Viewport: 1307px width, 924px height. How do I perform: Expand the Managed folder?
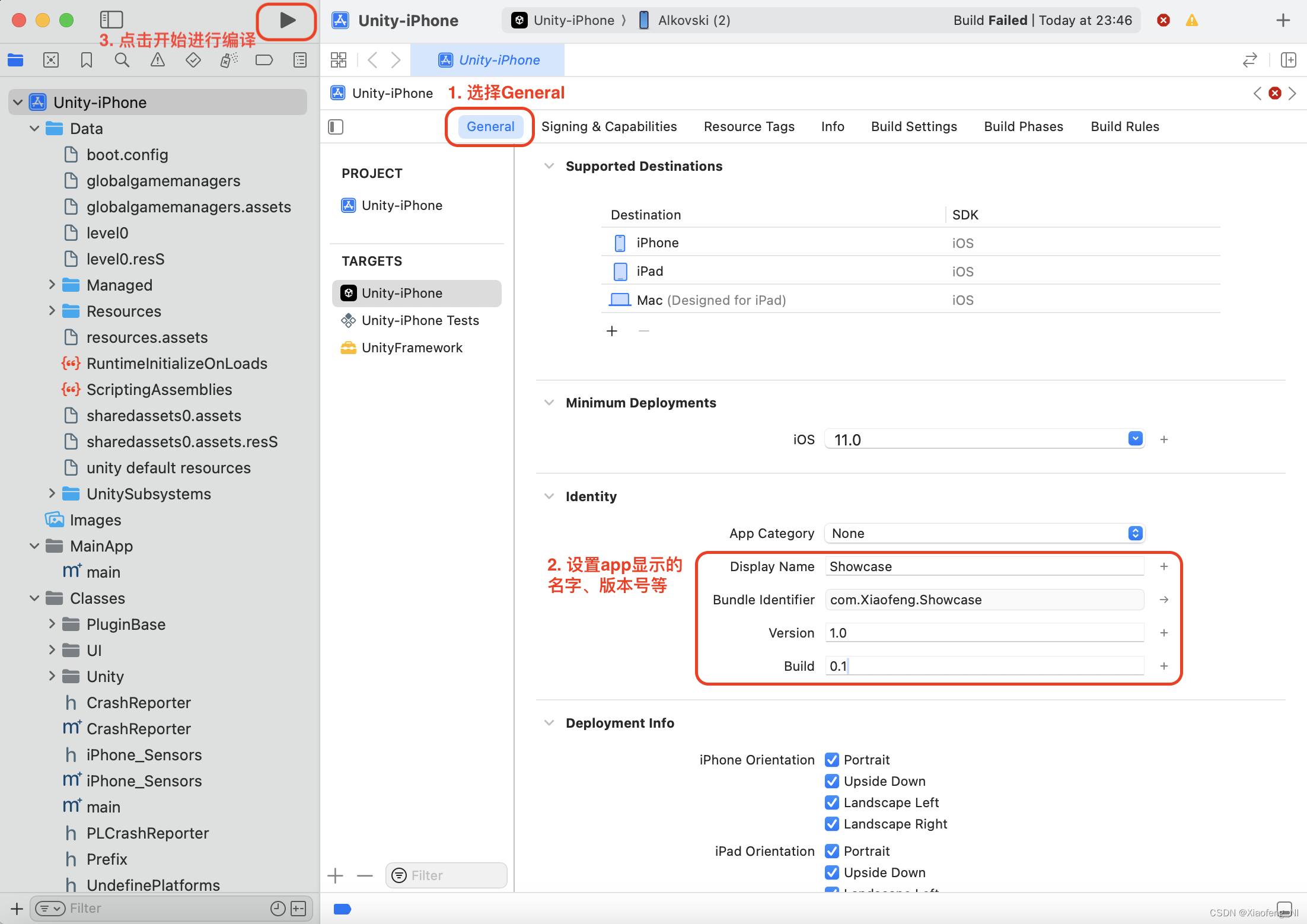click(x=52, y=285)
